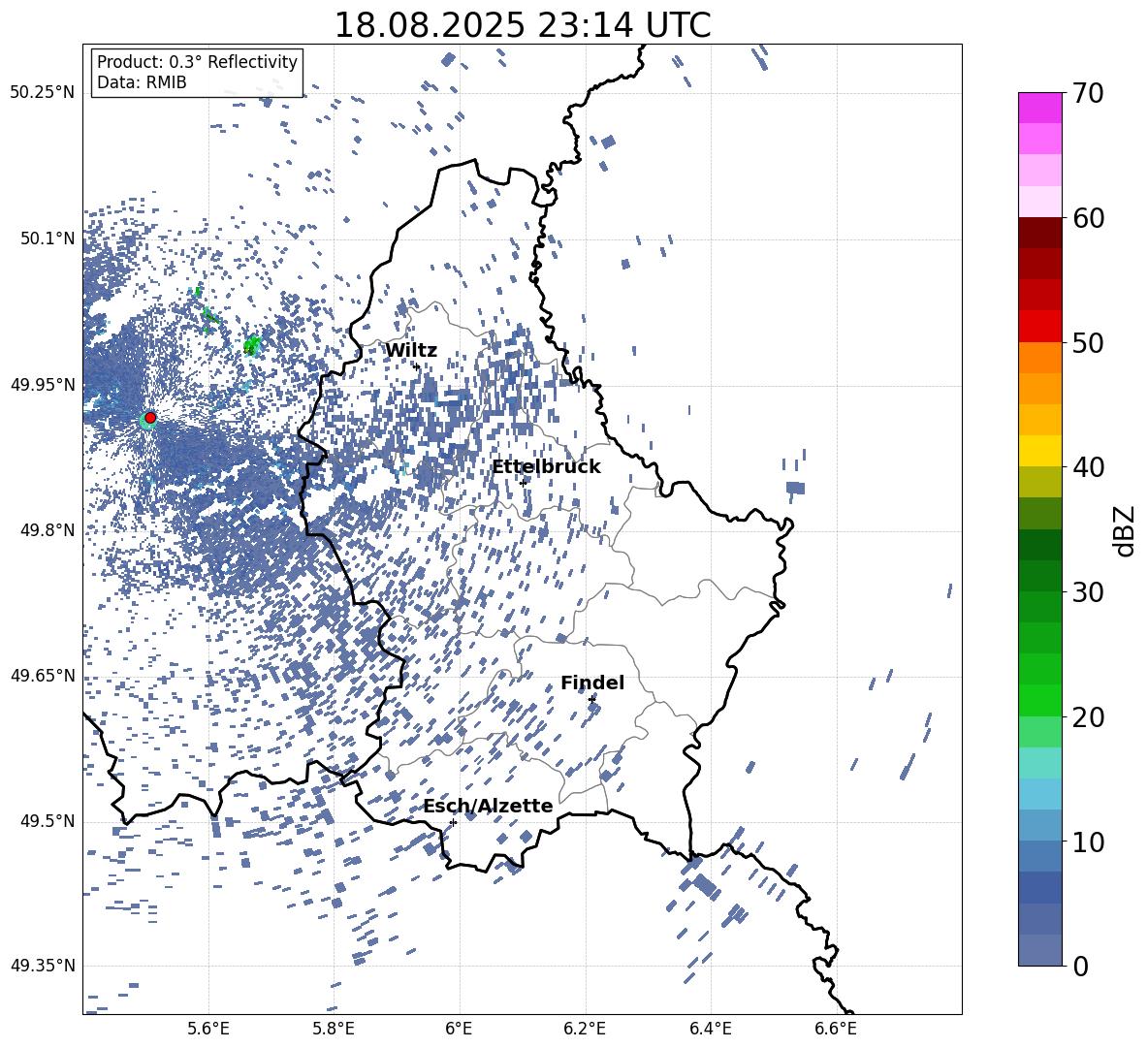Screen dimensions: 1148x1048
Task: Click the 5.6°E longitude label
Action: click(x=208, y=1029)
